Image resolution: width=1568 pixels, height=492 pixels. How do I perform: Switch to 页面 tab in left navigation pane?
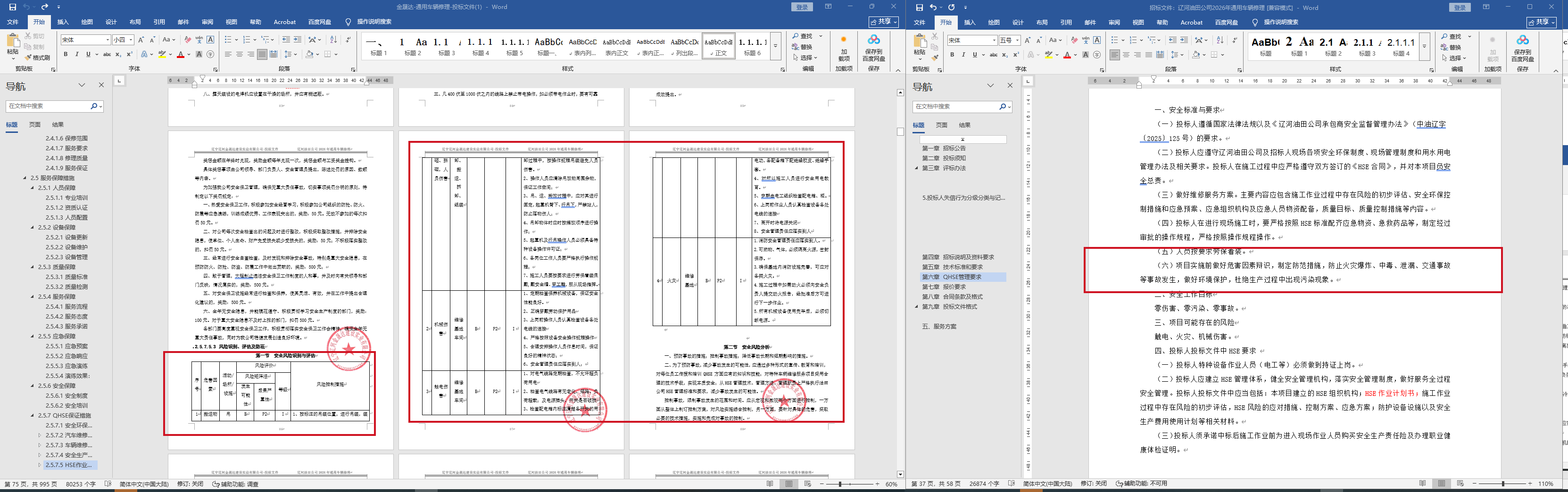click(35, 125)
